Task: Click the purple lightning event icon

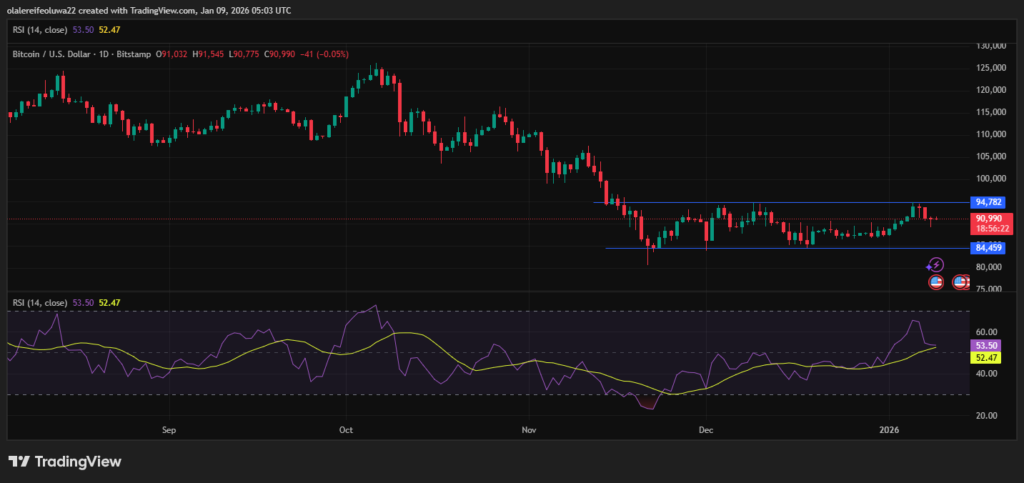Action: (x=935, y=265)
